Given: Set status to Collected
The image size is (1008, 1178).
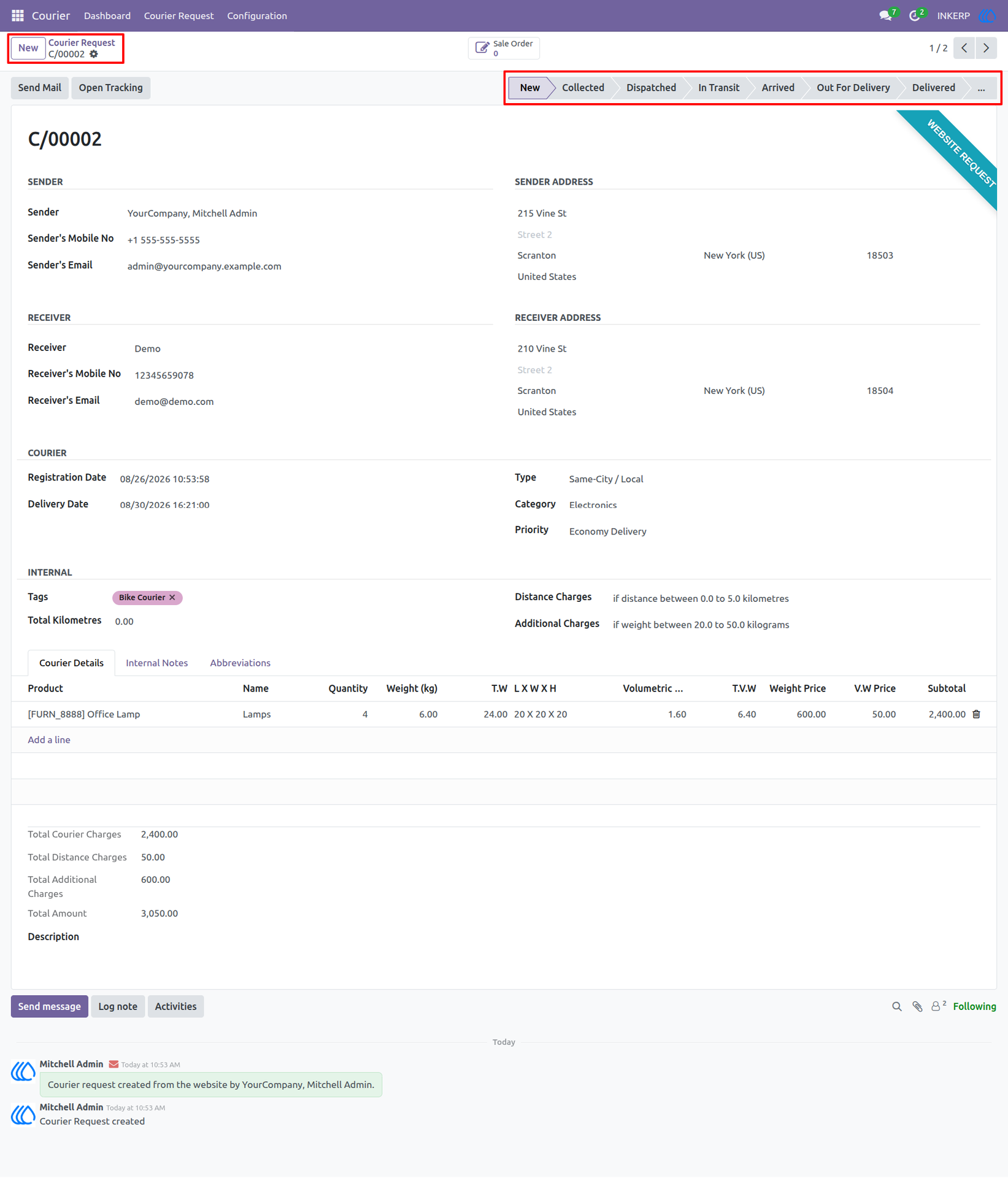Looking at the screenshot, I should [x=583, y=88].
